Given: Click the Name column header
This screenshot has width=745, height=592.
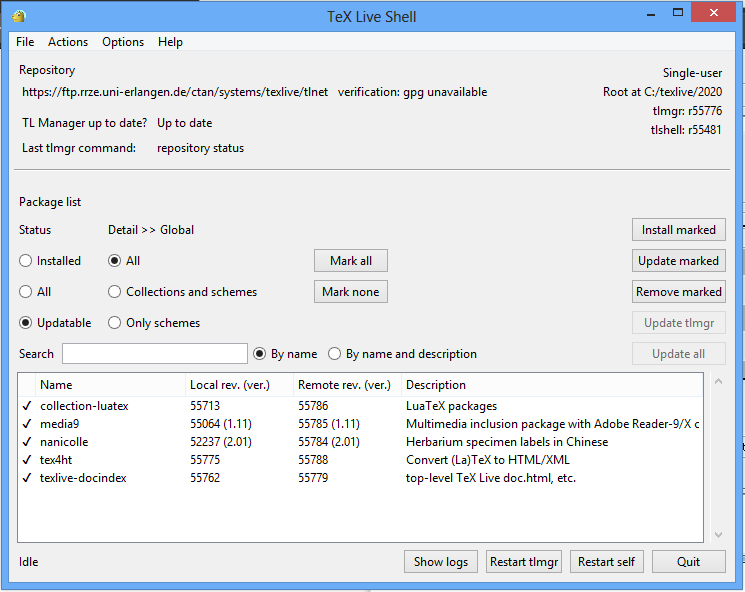Looking at the screenshot, I should pos(110,385).
